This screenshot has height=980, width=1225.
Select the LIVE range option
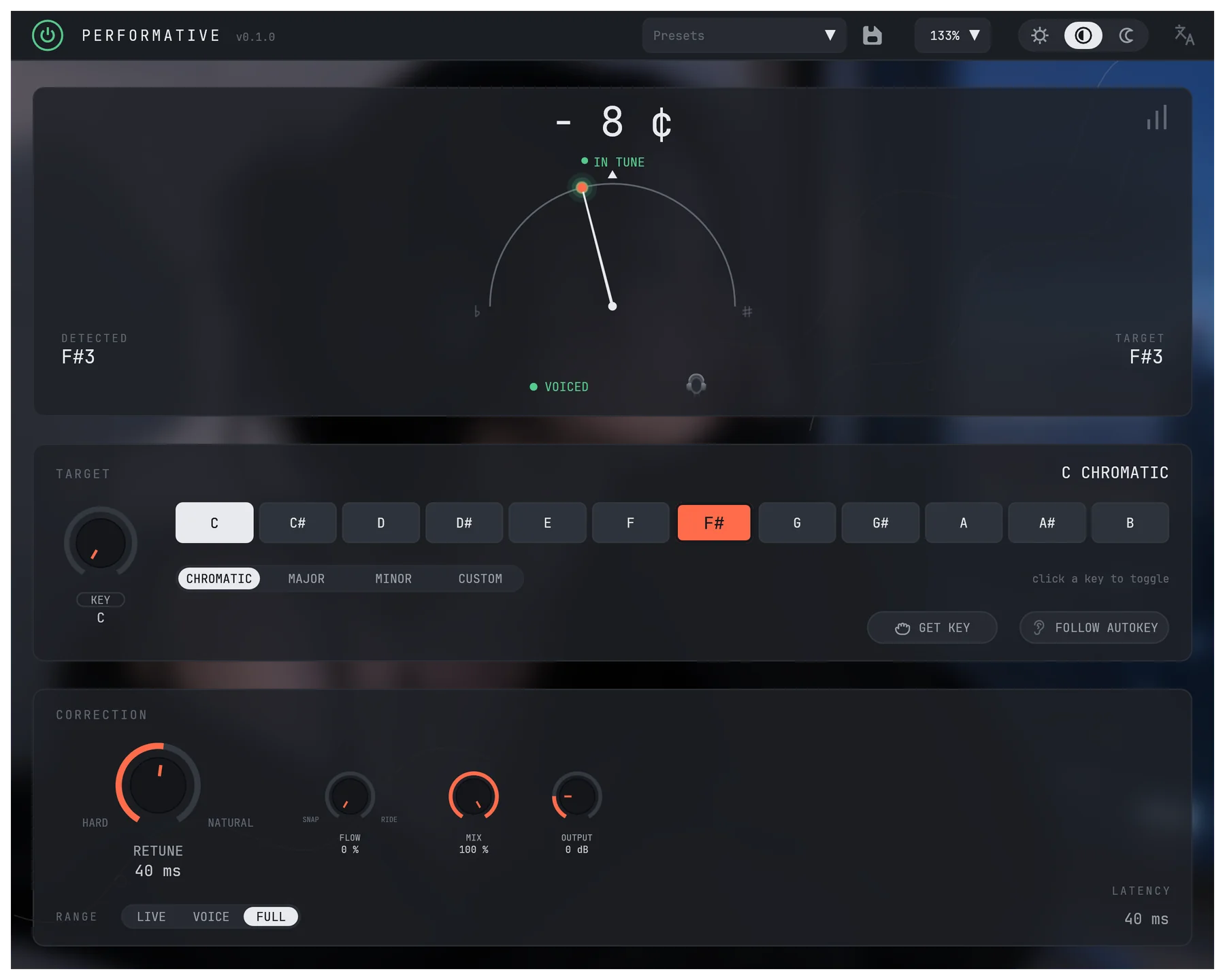(x=151, y=917)
